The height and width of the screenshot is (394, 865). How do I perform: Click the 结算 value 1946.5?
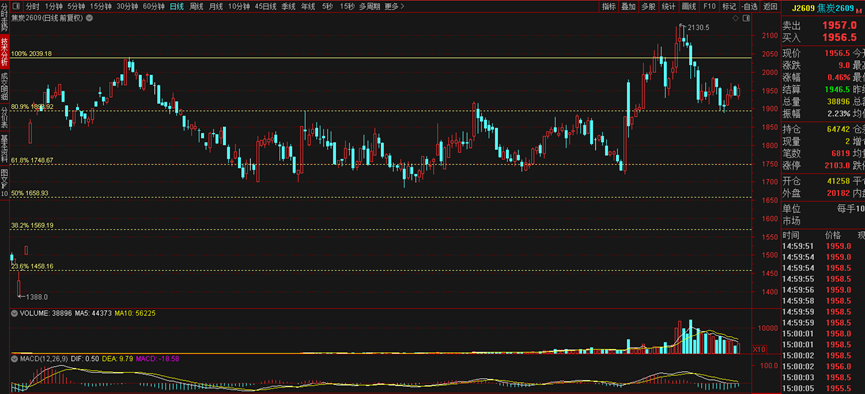[837, 89]
